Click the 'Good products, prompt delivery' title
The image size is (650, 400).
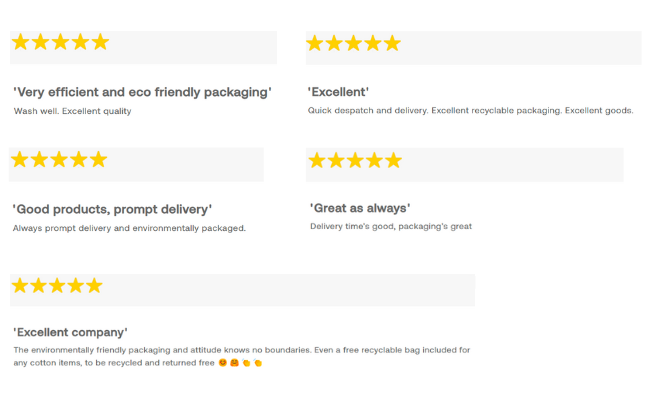click(x=112, y=209)
